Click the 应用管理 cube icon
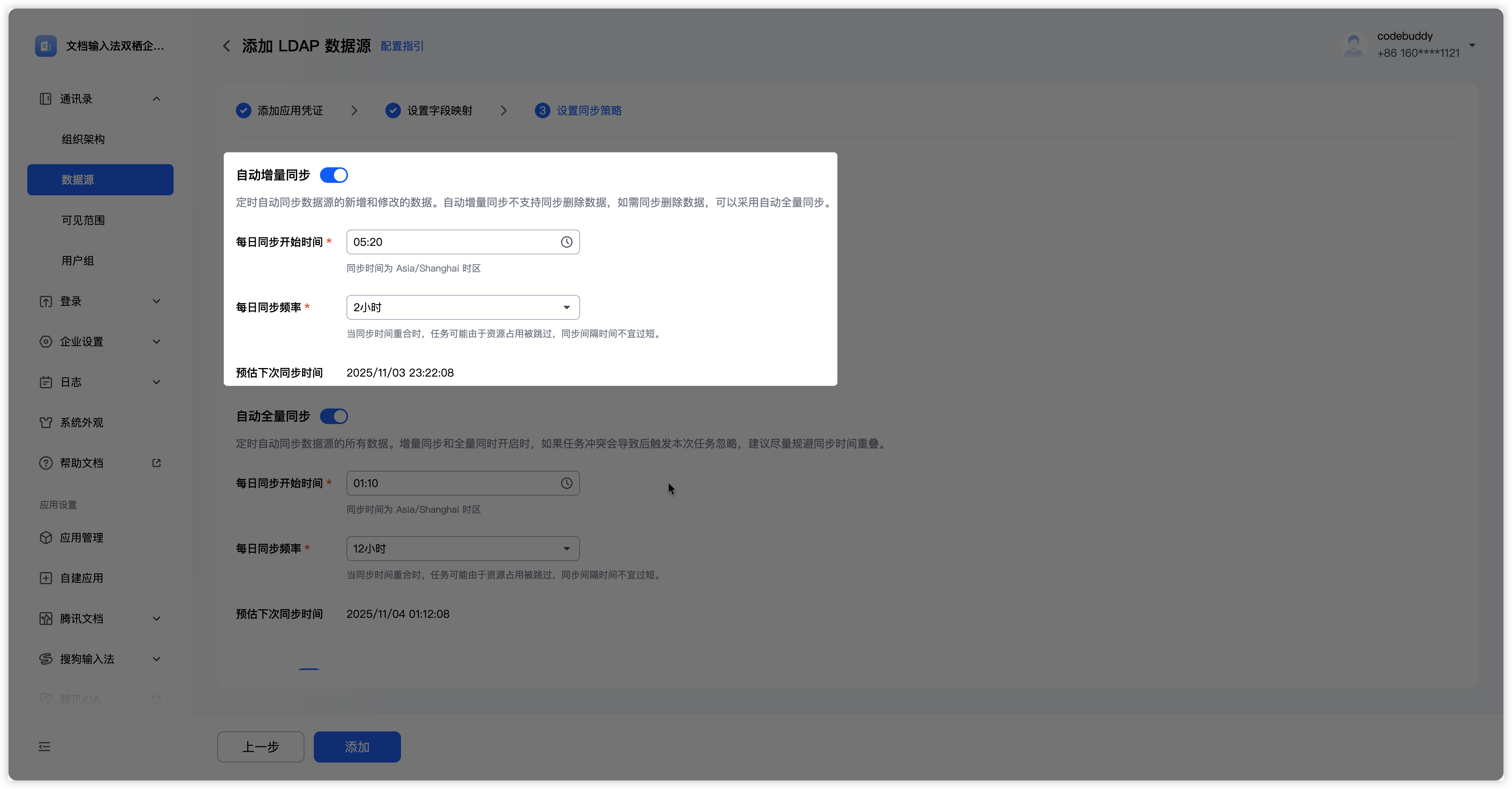The width and height of the screenshot is (1512, 789). coord(46,538)
